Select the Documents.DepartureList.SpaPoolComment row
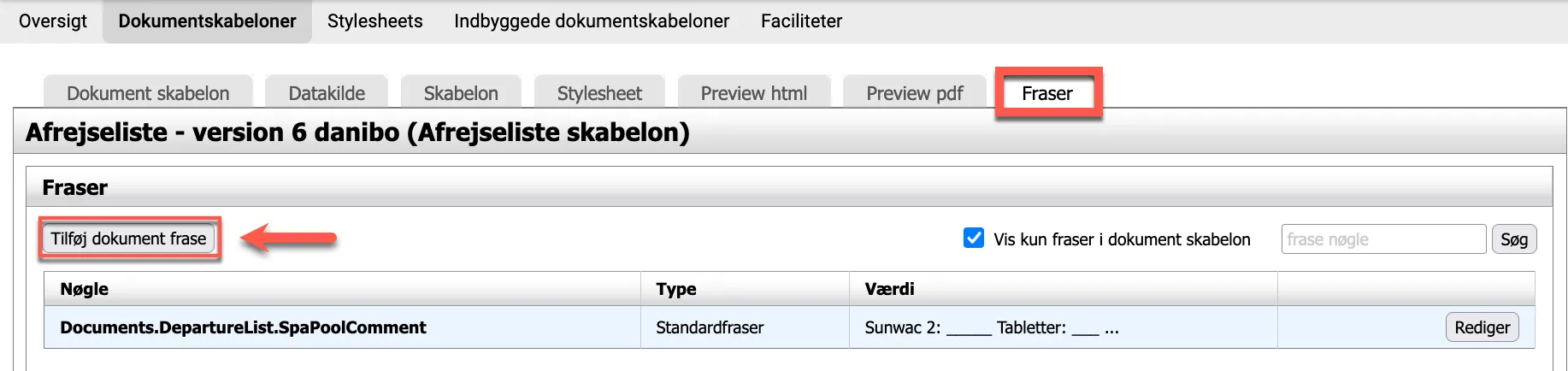Screen dimensions: 1568x371 pyautogui.click(x=243, y=327)
